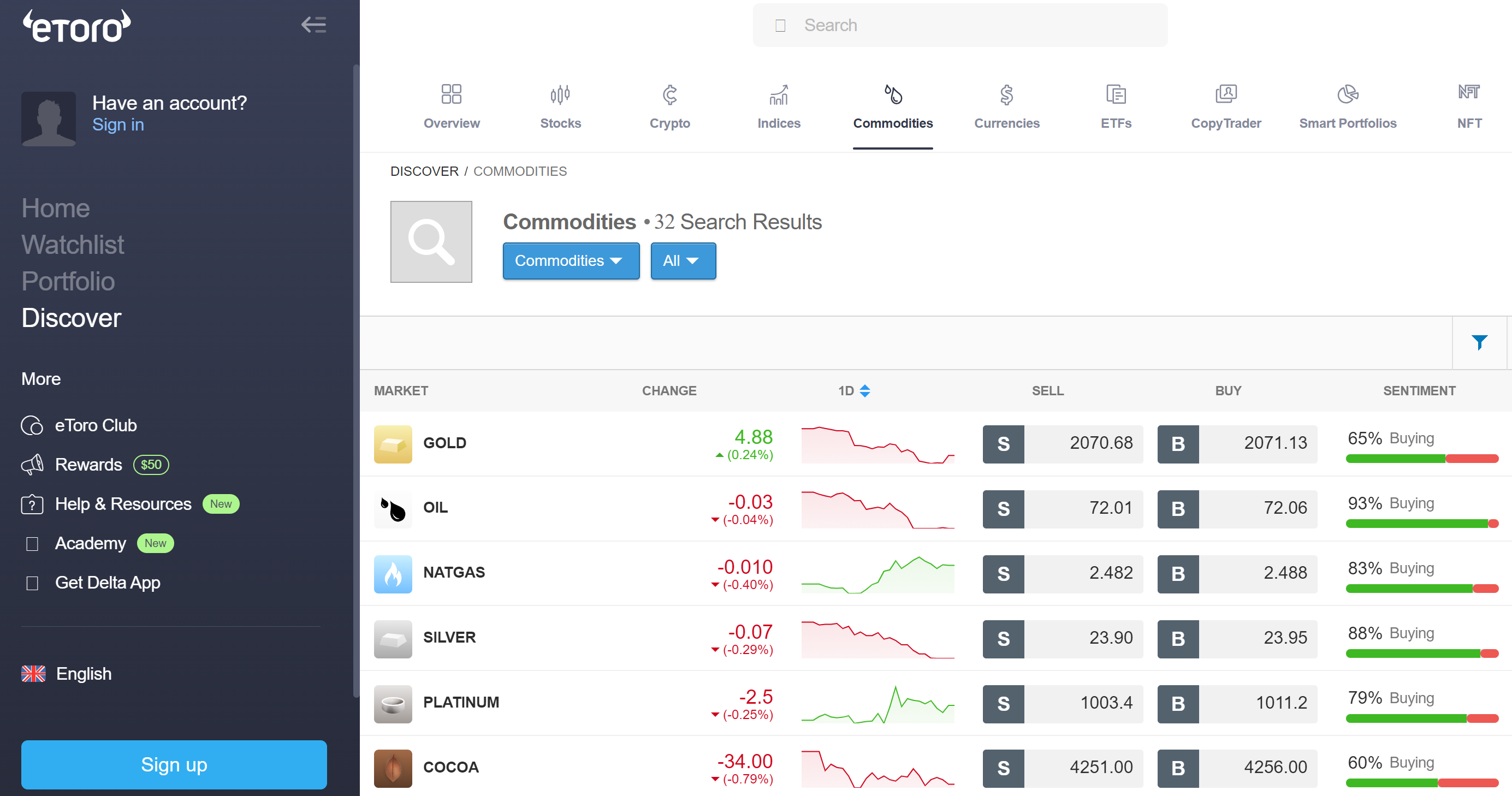Go to Home in the sidebar
Screen dimensions: 1512x796
click(56, 209)
